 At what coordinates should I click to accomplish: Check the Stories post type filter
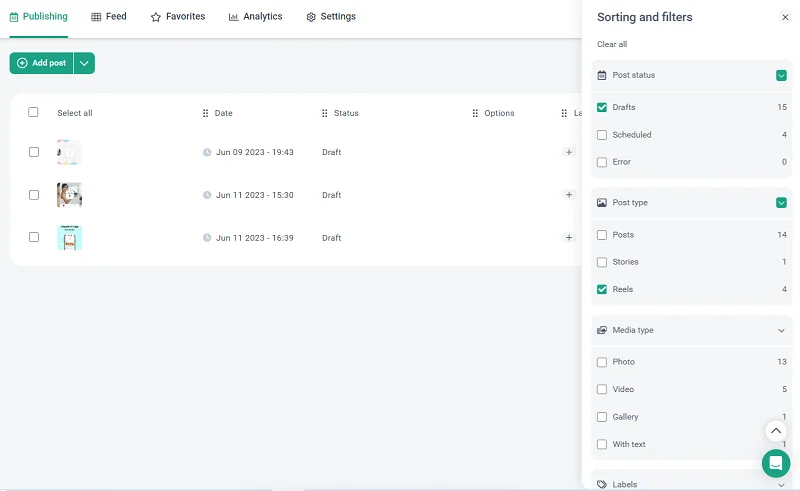click(602, 262)
